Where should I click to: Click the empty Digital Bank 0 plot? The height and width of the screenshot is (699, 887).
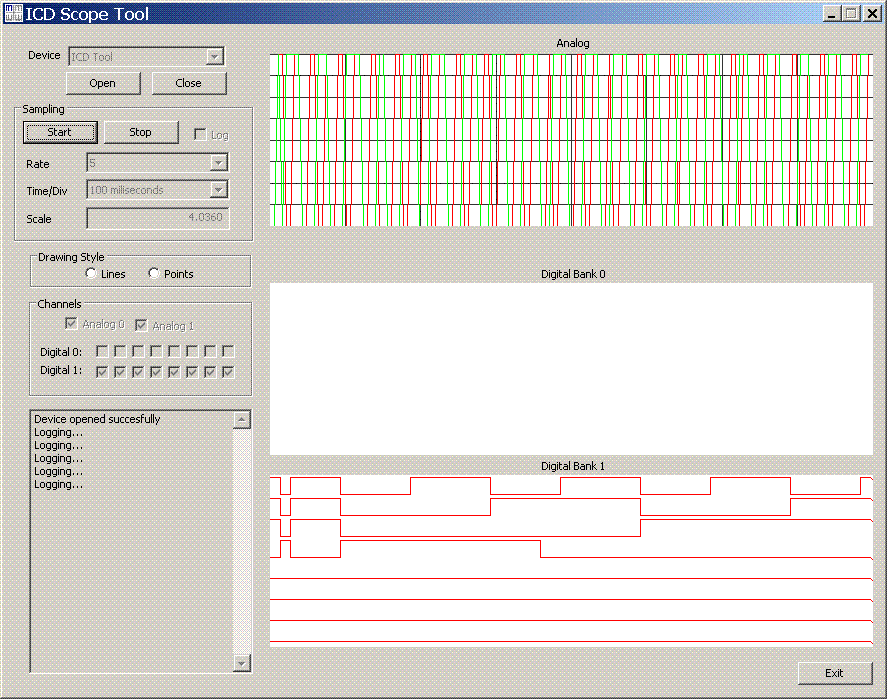[x=571, y=369]
